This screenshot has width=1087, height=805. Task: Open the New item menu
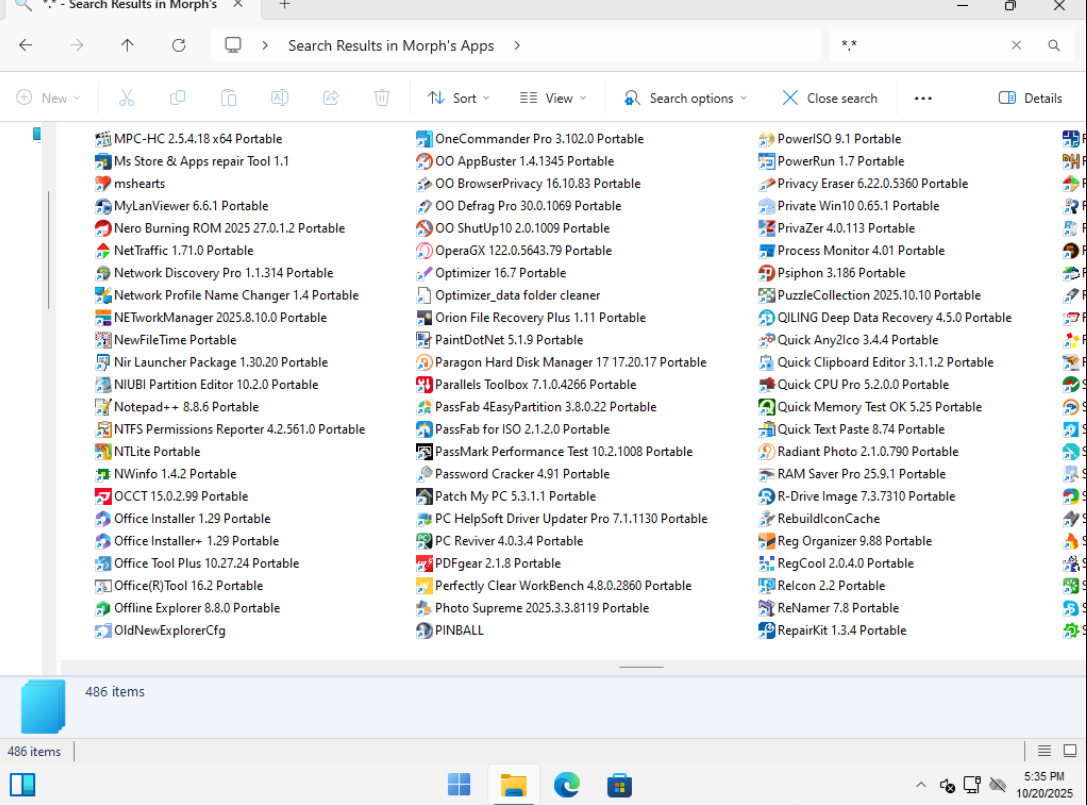point(48,98)
